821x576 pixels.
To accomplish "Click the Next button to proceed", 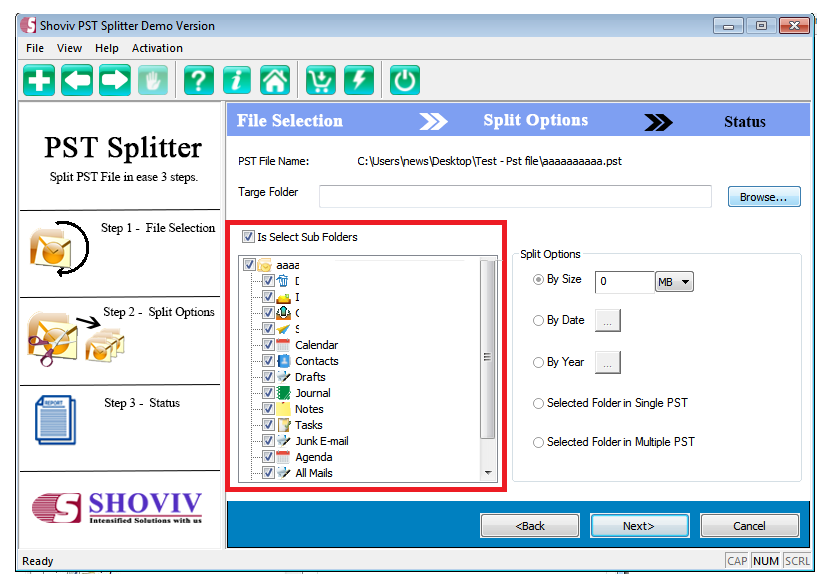I will pos(639,525).
